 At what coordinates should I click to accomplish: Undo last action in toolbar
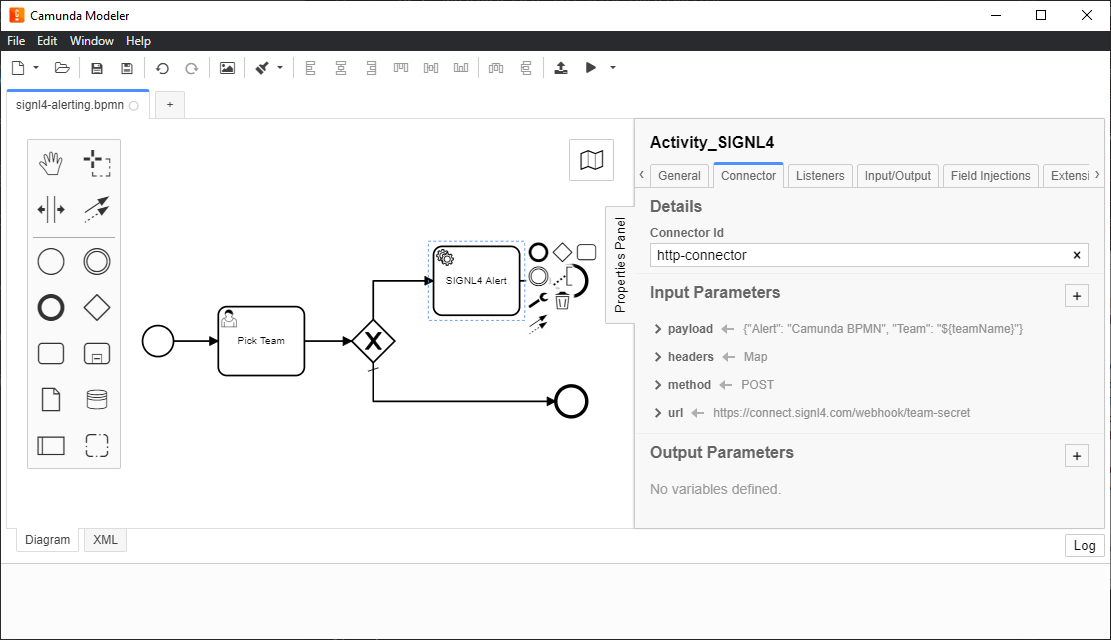pos(162,68)
